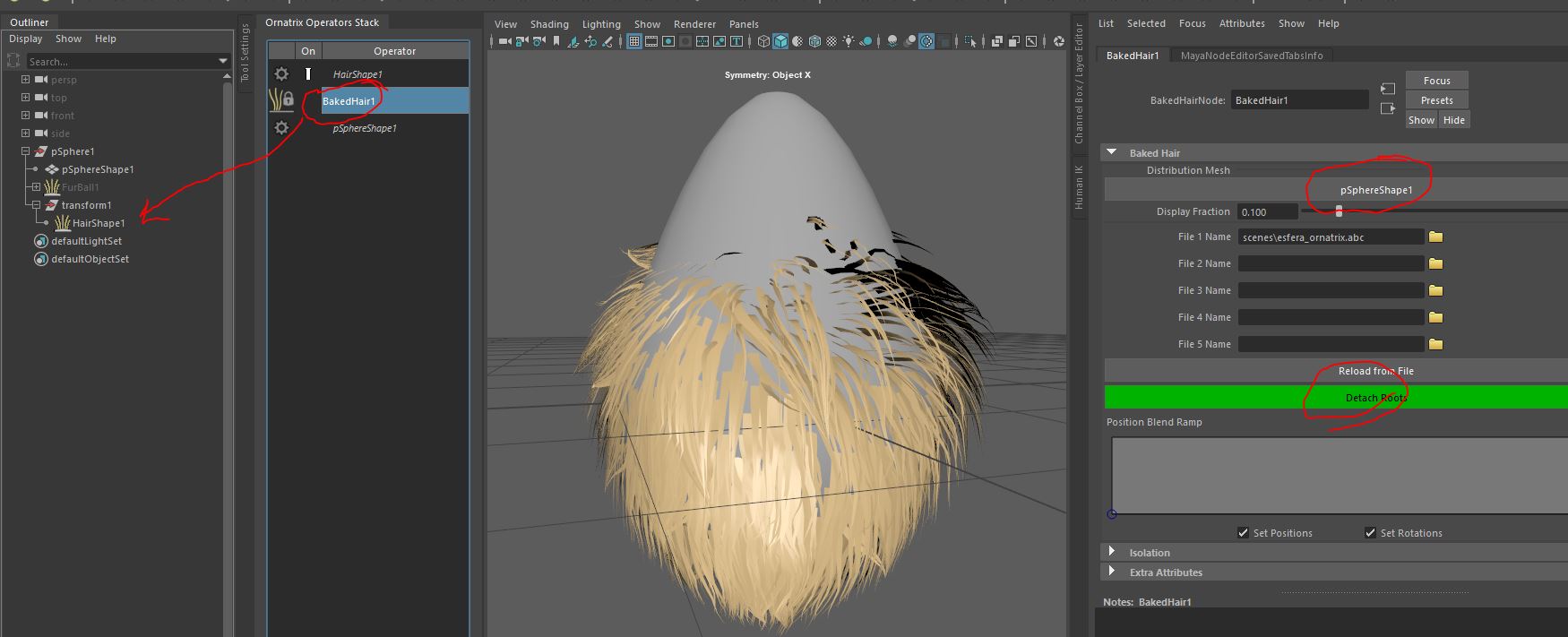Viewport: 1568px width, 637px height.
Task: Collapse the pSphere1 node
Action: (x=25, y=151)
